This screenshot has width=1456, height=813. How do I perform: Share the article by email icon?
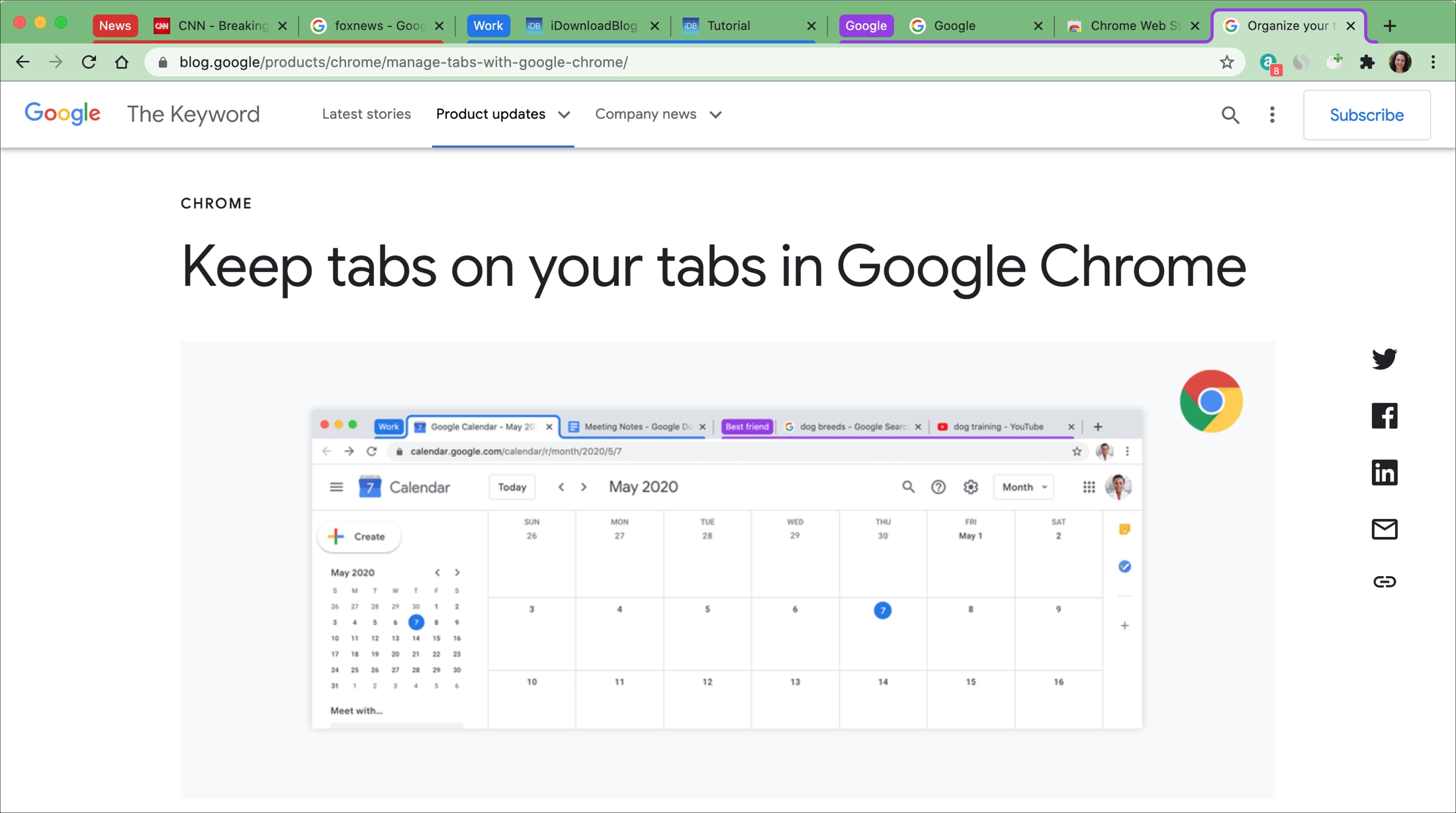click(1385, 529)
